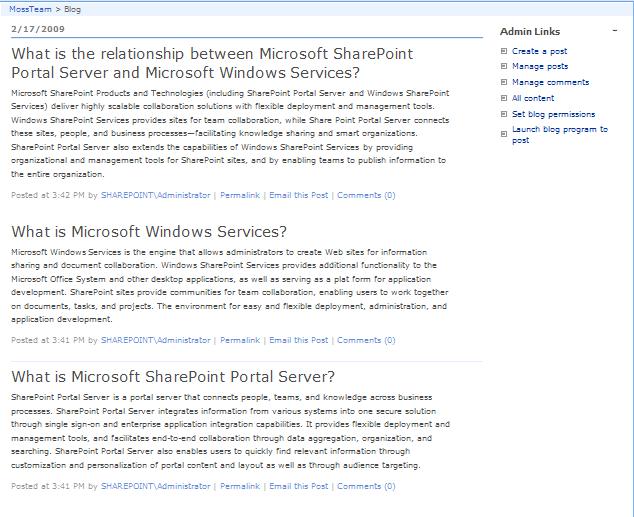634x517 pixels.
Task: Collapse the Admin Links section
Action: coord(615,30)
